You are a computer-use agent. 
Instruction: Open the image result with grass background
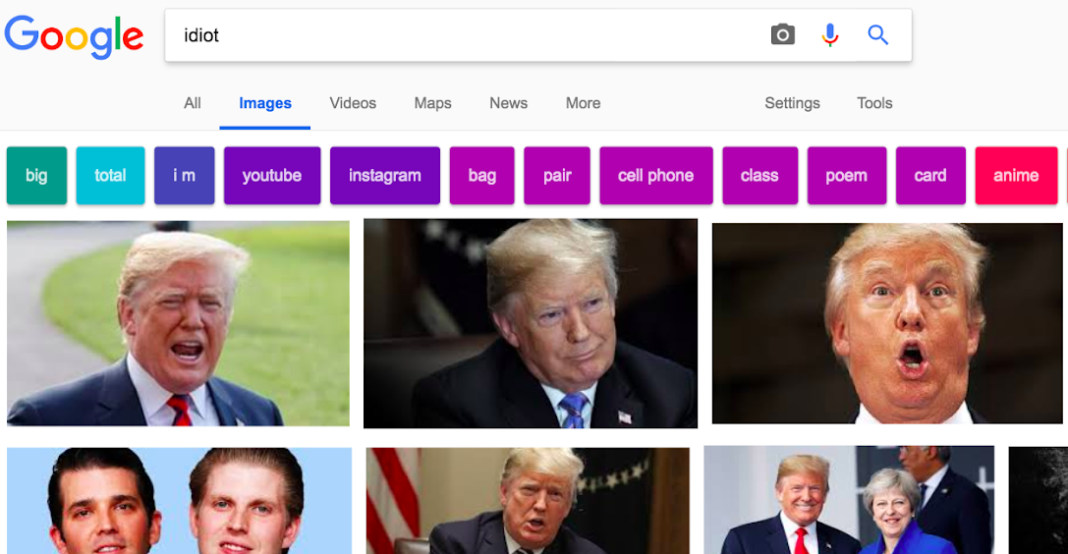click(178, 323)
